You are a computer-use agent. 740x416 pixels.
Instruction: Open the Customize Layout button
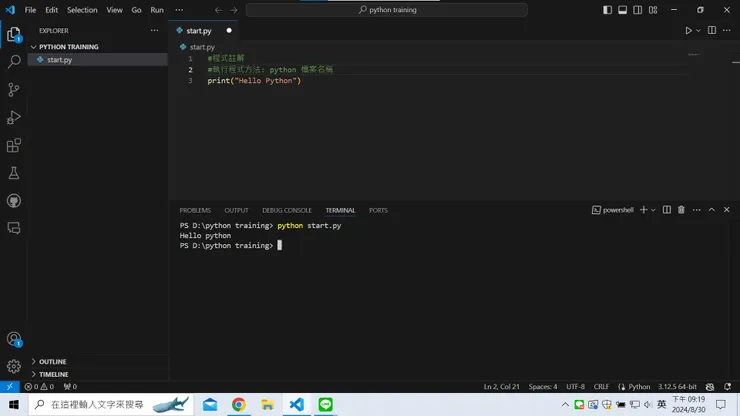click(x=653, y=10)
